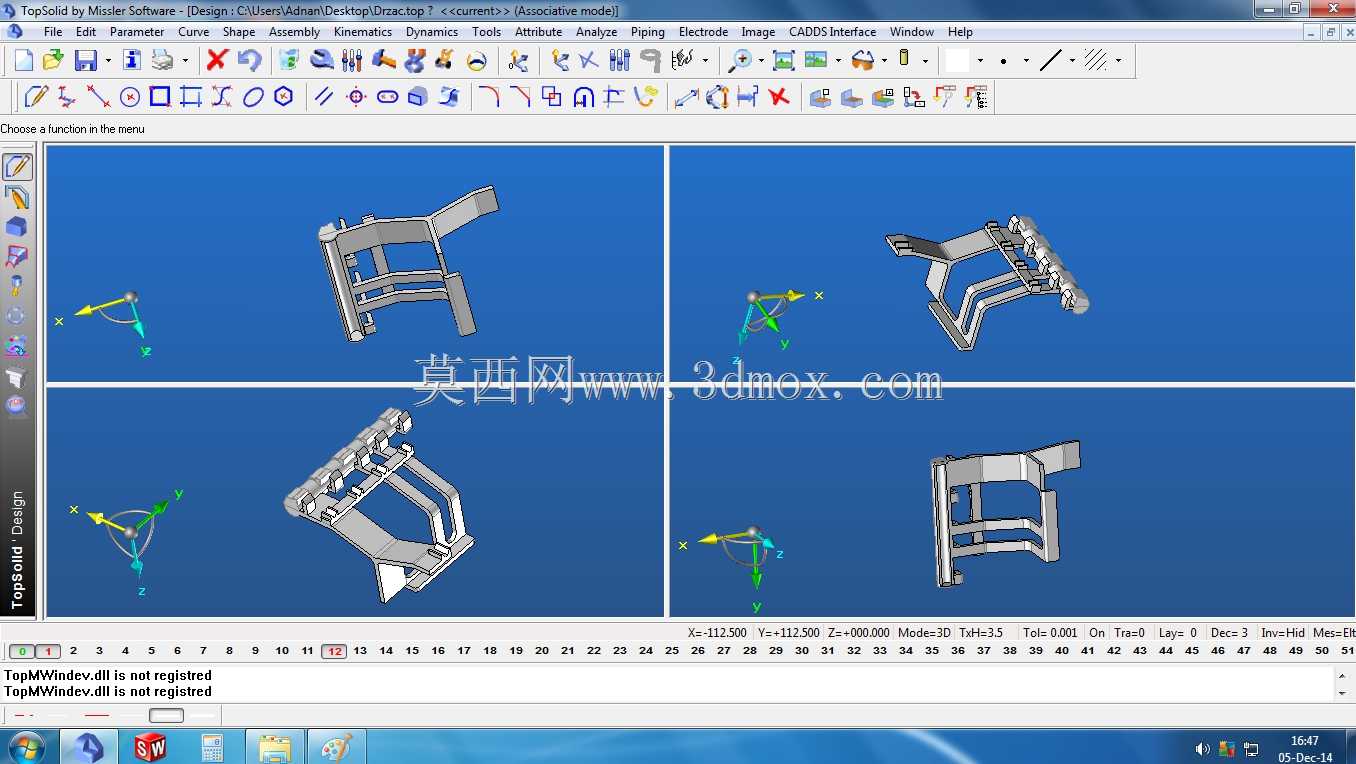Open the blue Shape context in the left sidebar
The height and width of the screenshot is (764, 1356).
click(x=17, y=227)
